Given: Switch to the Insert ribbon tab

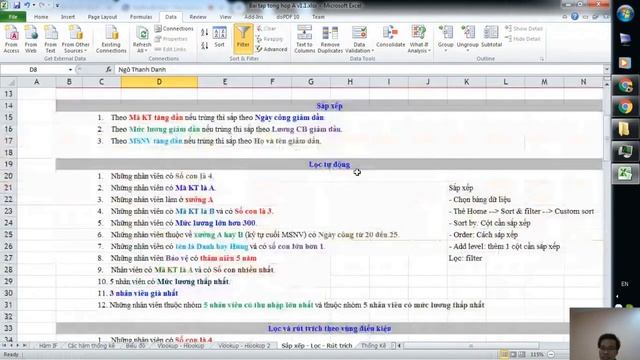Looking at the screenshot, I should [68, 17].
